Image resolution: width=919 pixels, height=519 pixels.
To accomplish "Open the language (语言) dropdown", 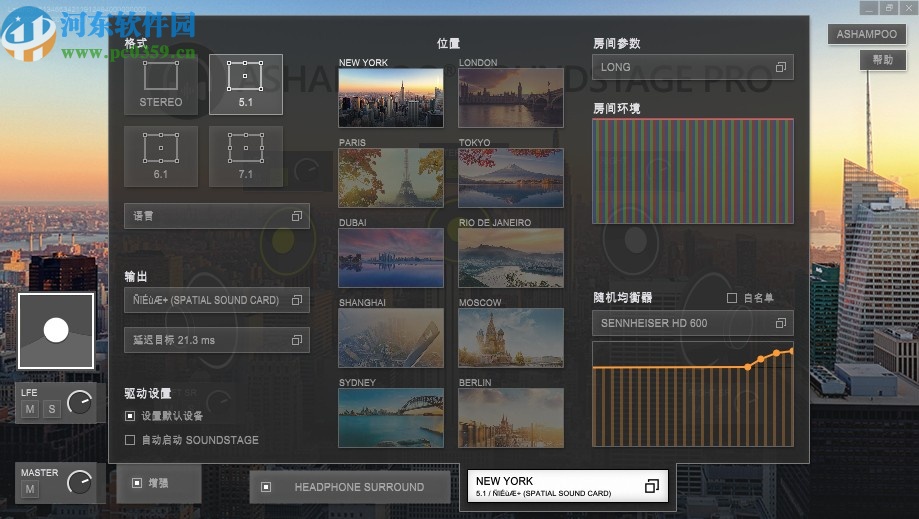I will coord(217,216).
